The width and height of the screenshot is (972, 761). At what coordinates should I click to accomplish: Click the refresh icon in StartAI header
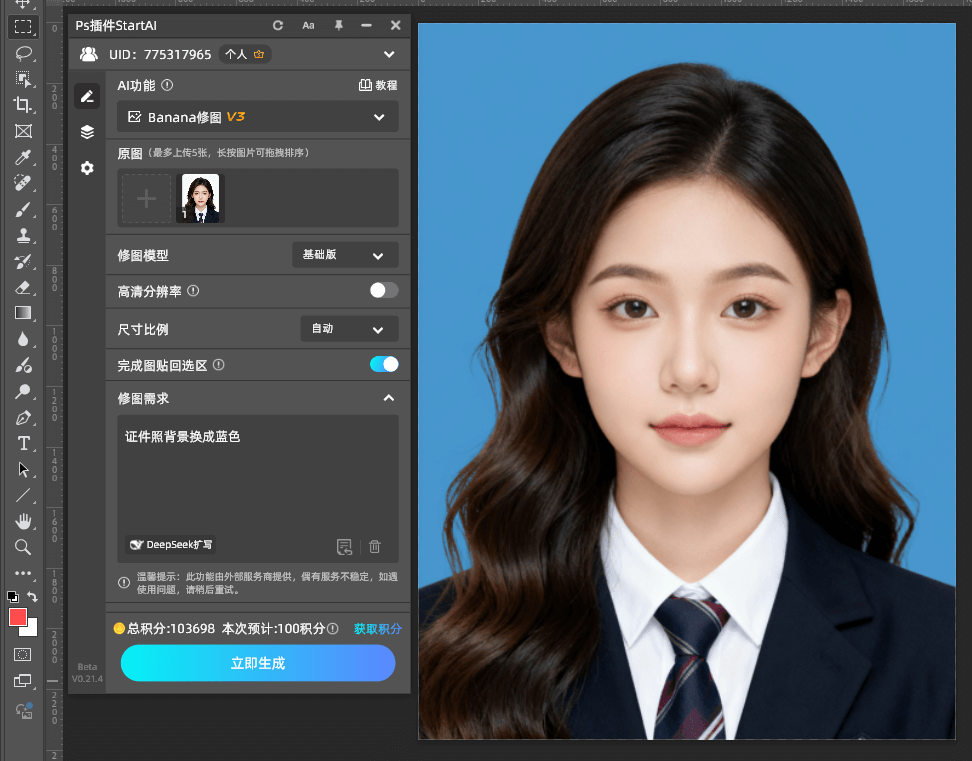point(277,25)
